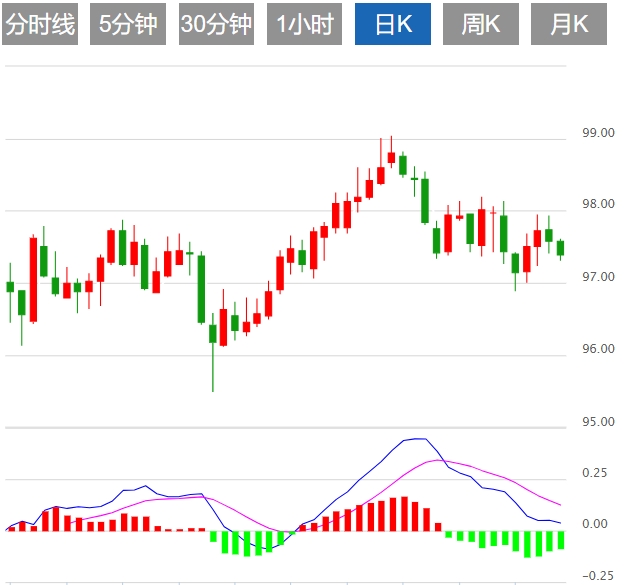Click the last green candle on the right
The width and height of the screenshot is (633, 585).
pos(560,248)
